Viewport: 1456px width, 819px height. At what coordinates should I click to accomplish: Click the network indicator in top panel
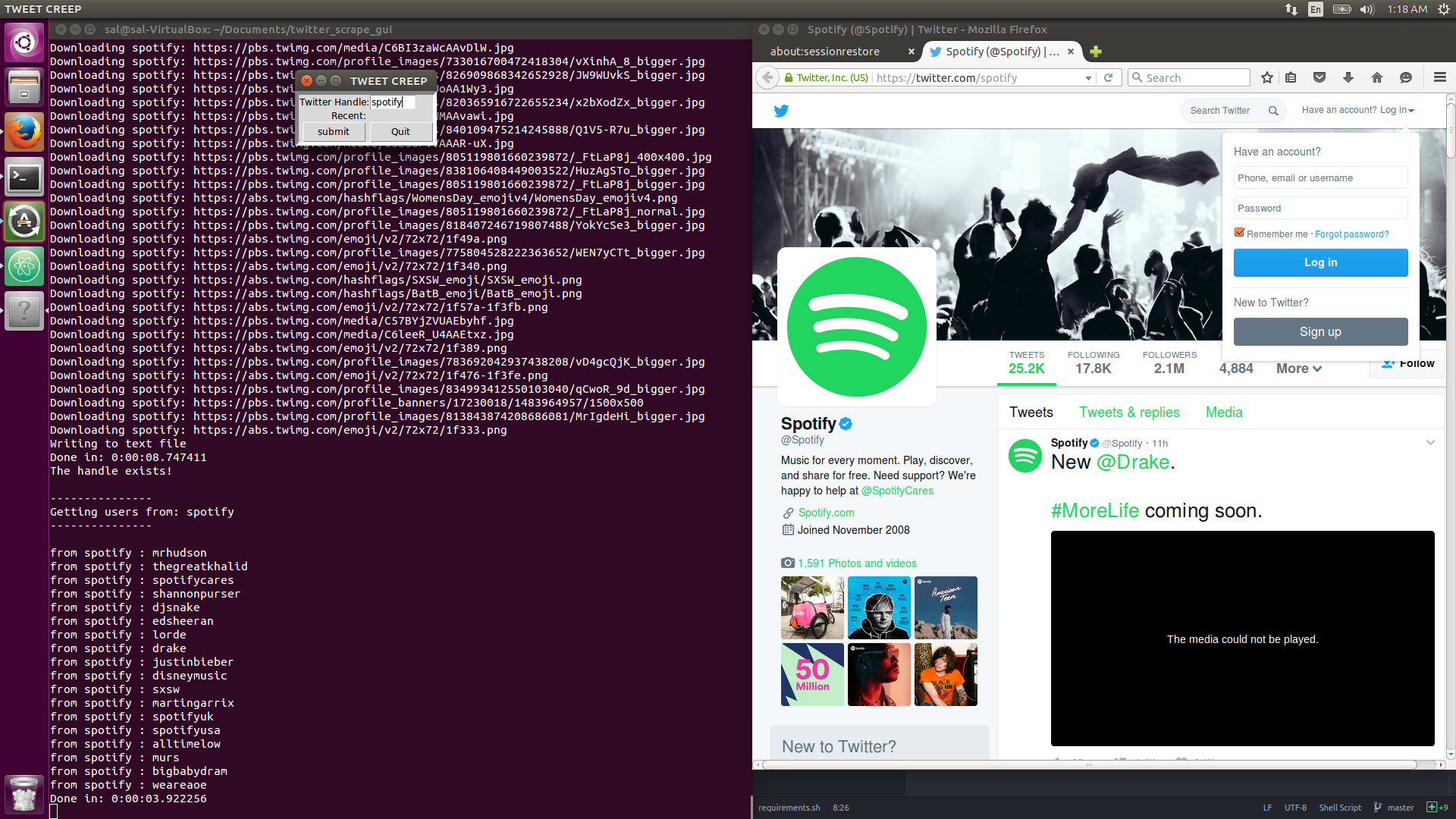(1291, 9)
